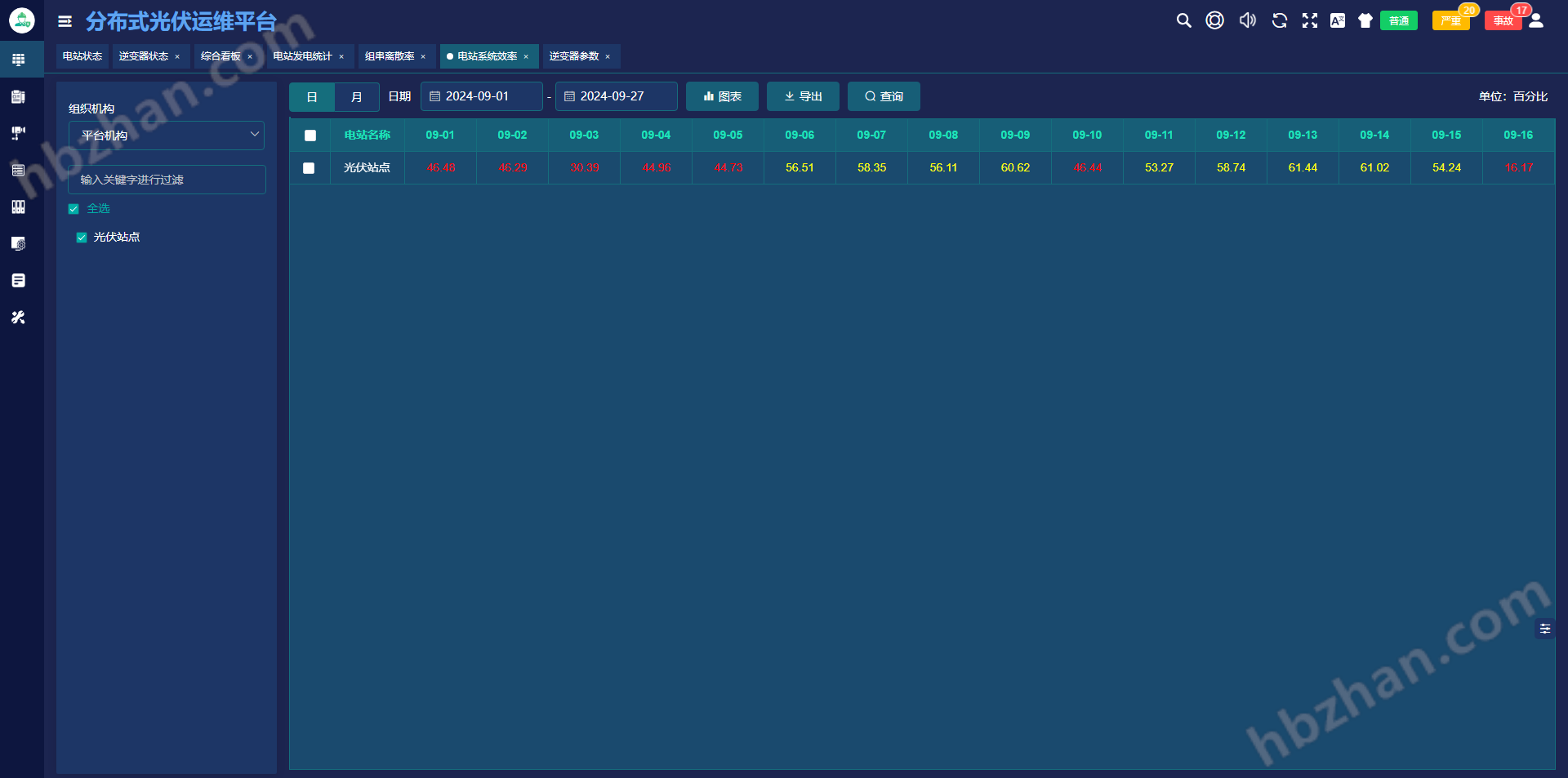
Task: Check the table header select-all checkbox
Action: click(310, 136)
